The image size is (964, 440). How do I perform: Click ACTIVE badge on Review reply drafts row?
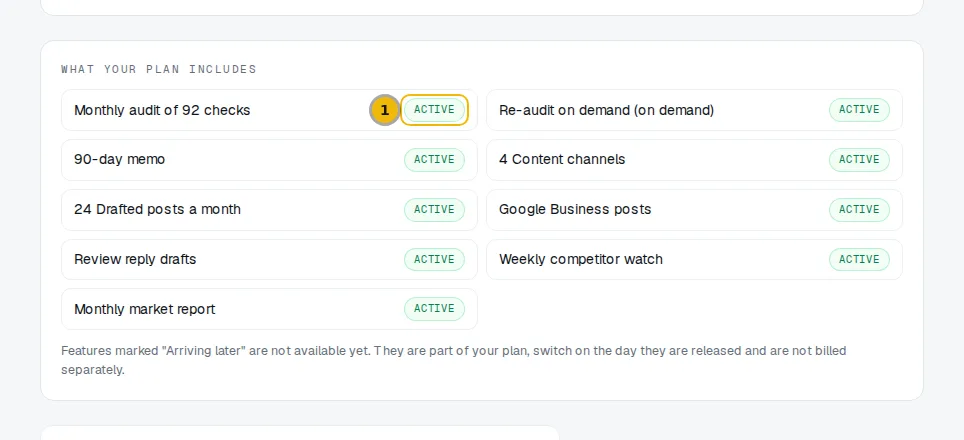coord(434,259)
